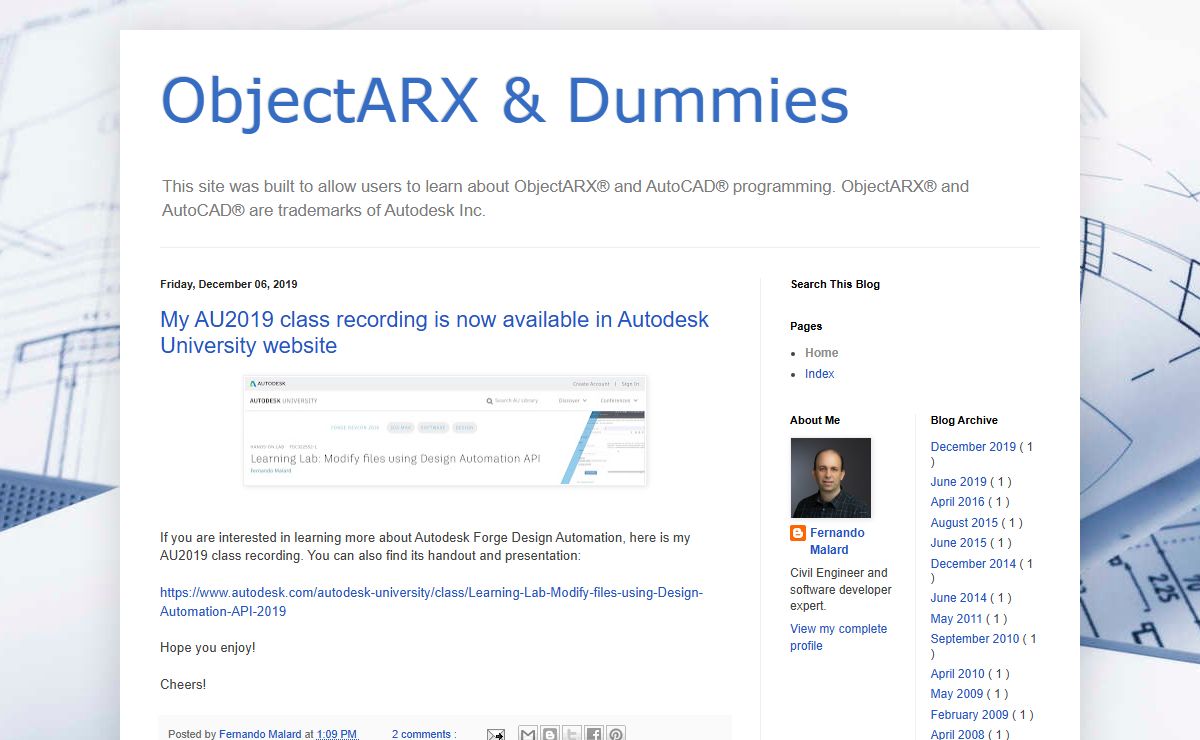Open April 2008 archive
1200x740 pixels.
pos(957,734)
